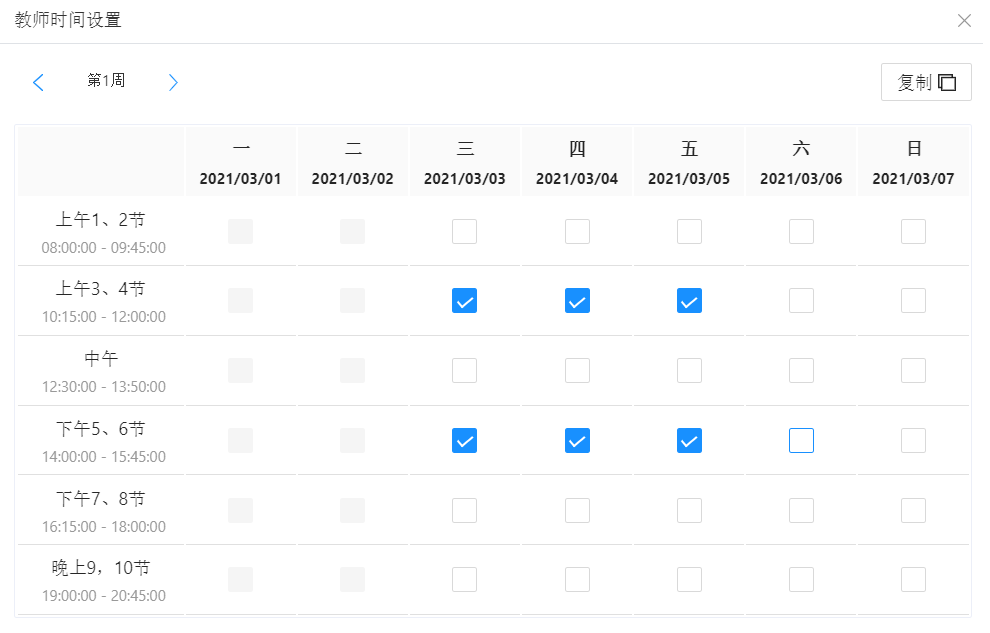Check Thursday 中午 checkbox
The image size is (990, 633).
point(577,371)
